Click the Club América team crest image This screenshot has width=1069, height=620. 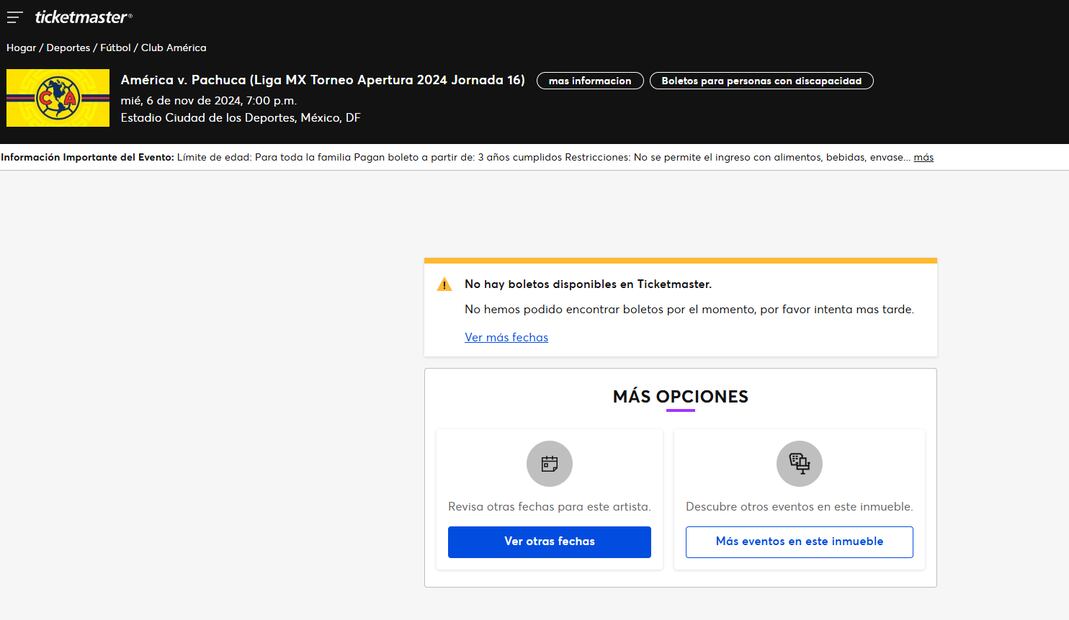coord(58,98)
